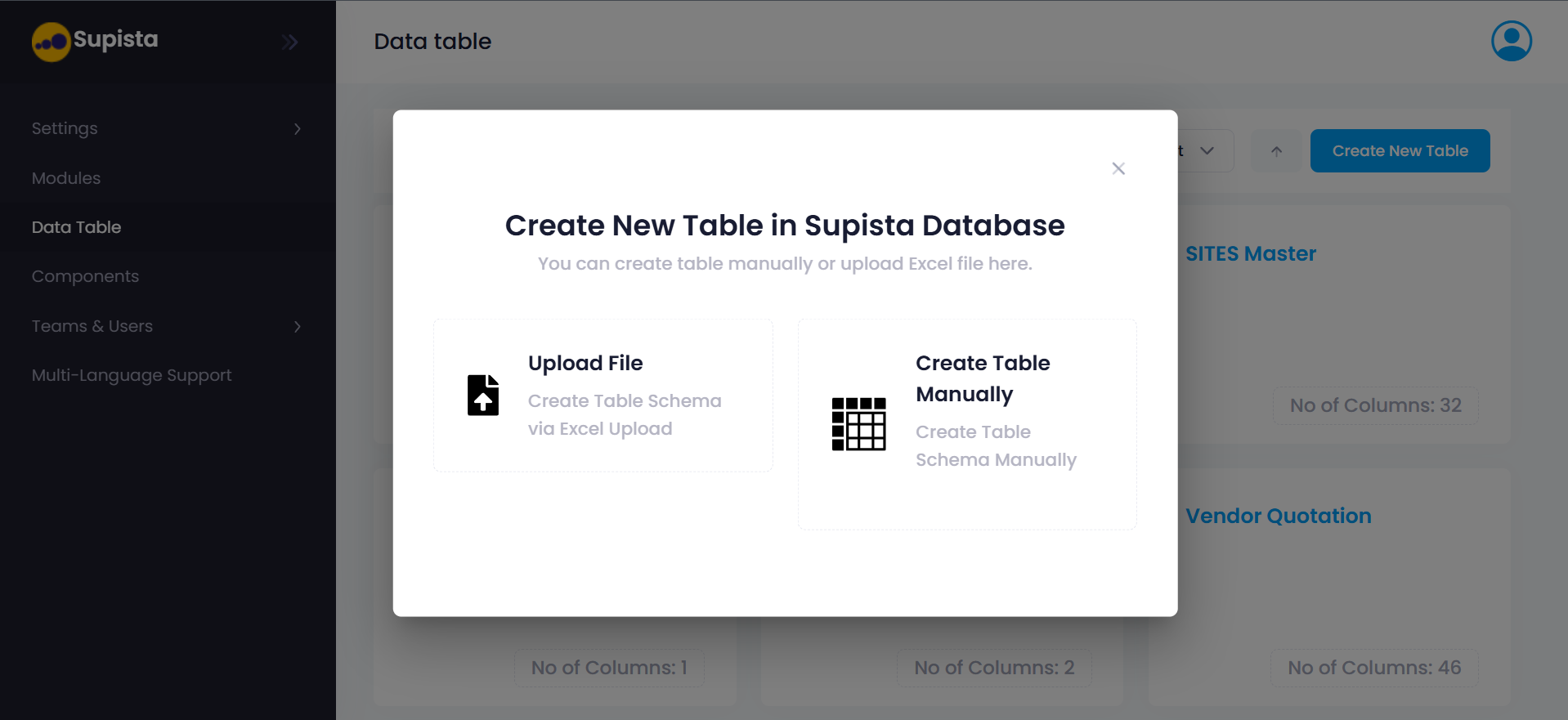This screenshot has width=1568, height=720.
Task: Choose the Upload File option card
Action: (603, 395)
